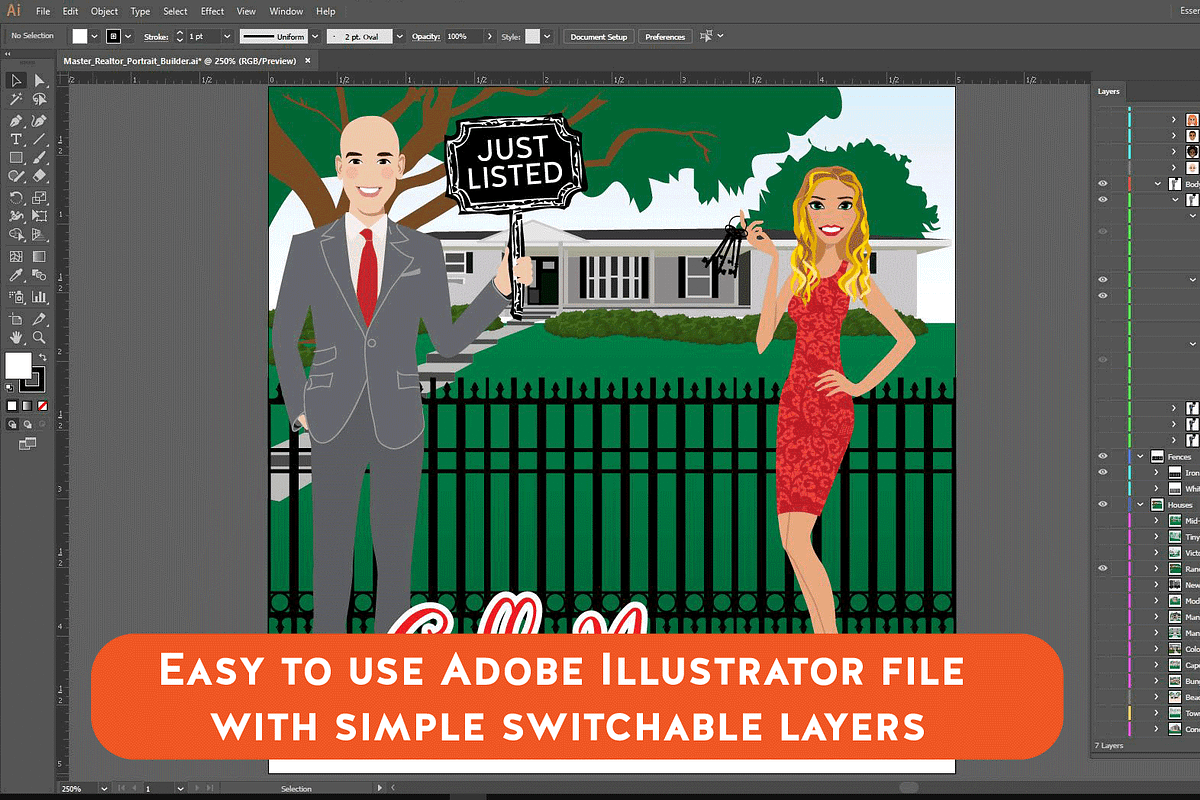This screenshot has height=800, width=1200.
Task: Show the White fence sublayer
Action: [1103, 488]
